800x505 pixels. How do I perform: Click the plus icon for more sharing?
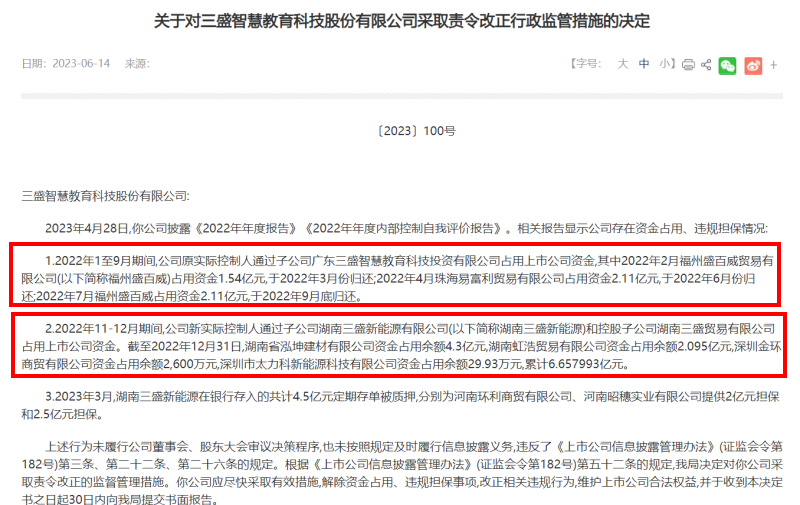773,65
